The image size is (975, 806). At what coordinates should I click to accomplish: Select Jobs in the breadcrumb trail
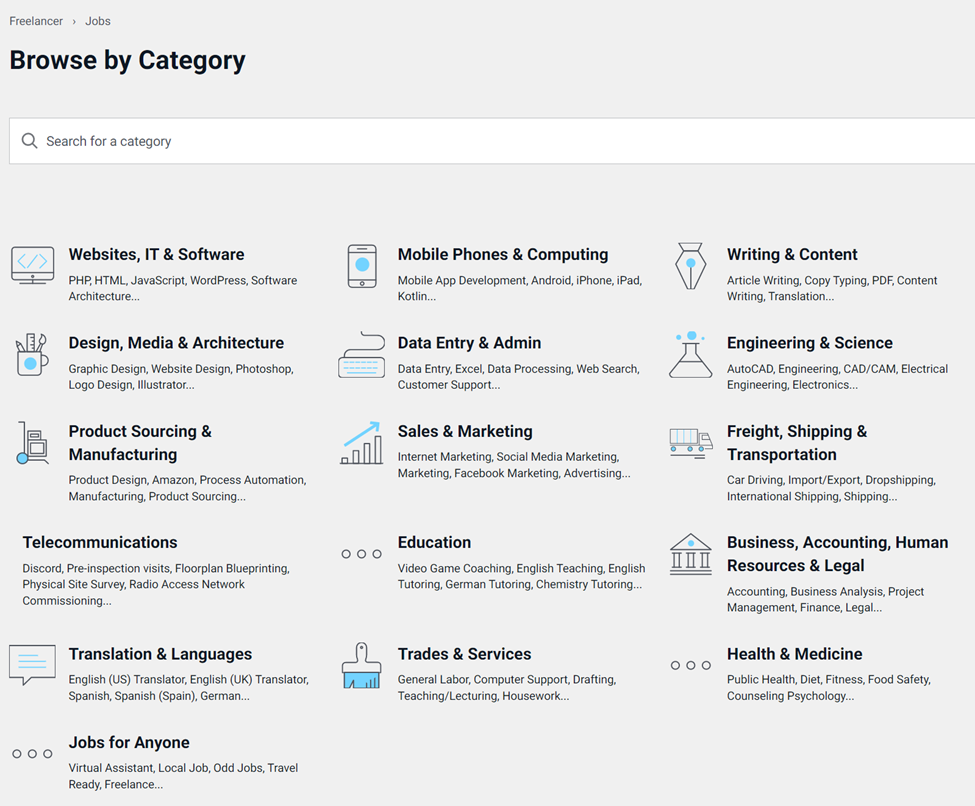pos(98,21)
